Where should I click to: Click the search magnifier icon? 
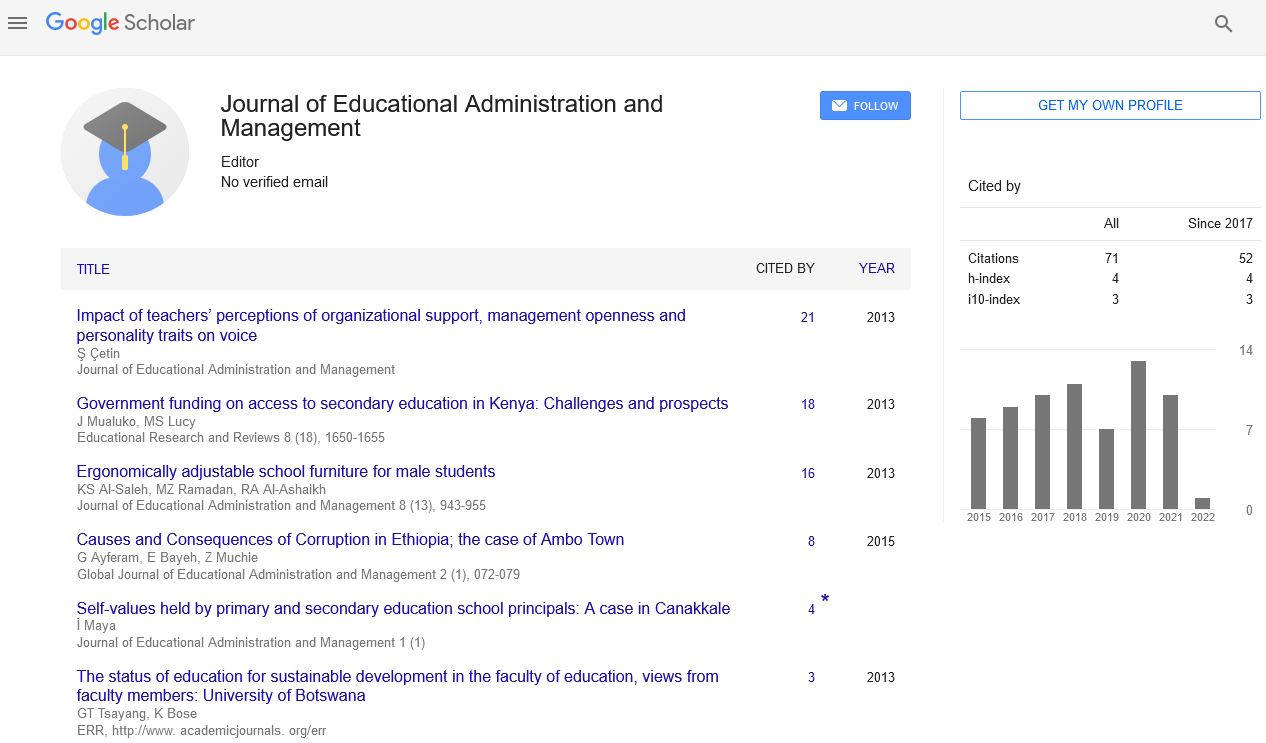[1223, 24]
